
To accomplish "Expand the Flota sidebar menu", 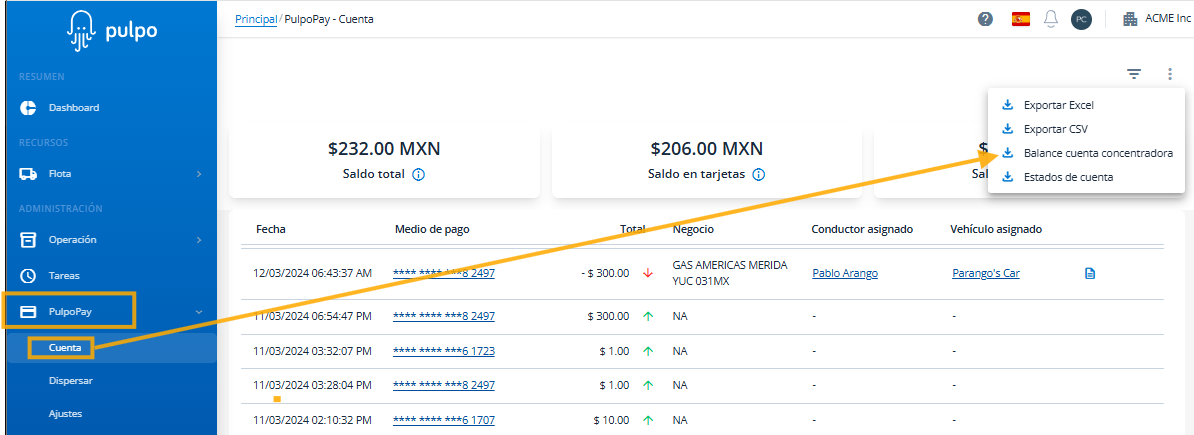I will coord(108,174).
